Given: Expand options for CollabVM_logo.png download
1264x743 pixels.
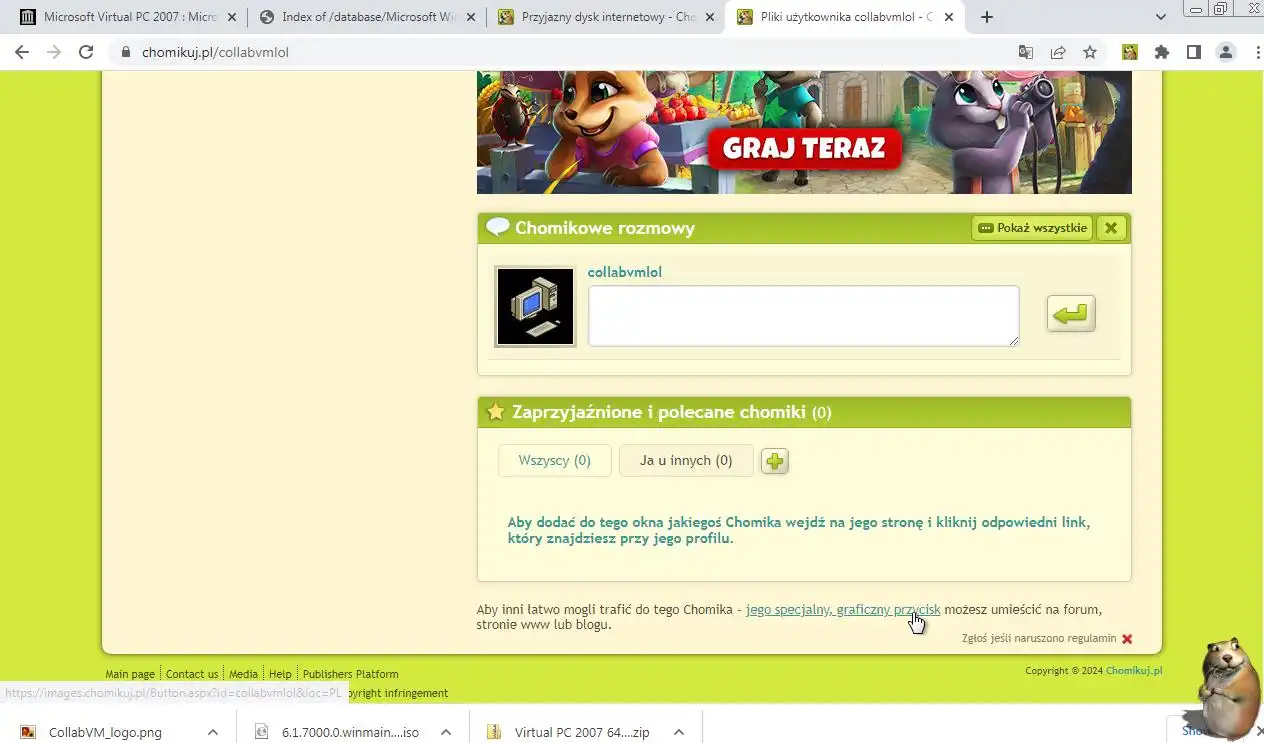Looking at the screenshot, I should click(x=212, y=732).
